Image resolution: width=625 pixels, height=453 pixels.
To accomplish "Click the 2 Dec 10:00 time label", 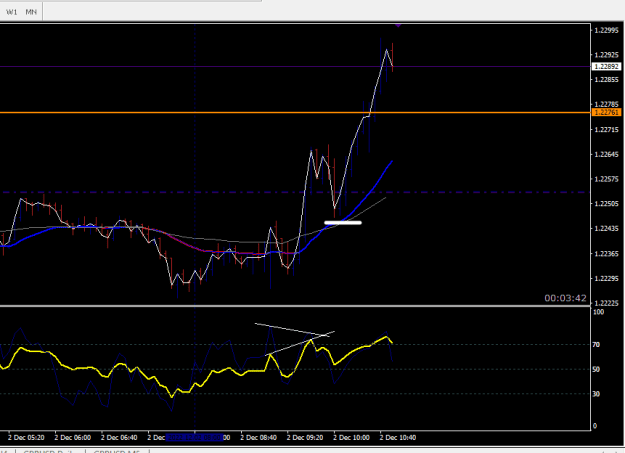I will click(351, 437).
